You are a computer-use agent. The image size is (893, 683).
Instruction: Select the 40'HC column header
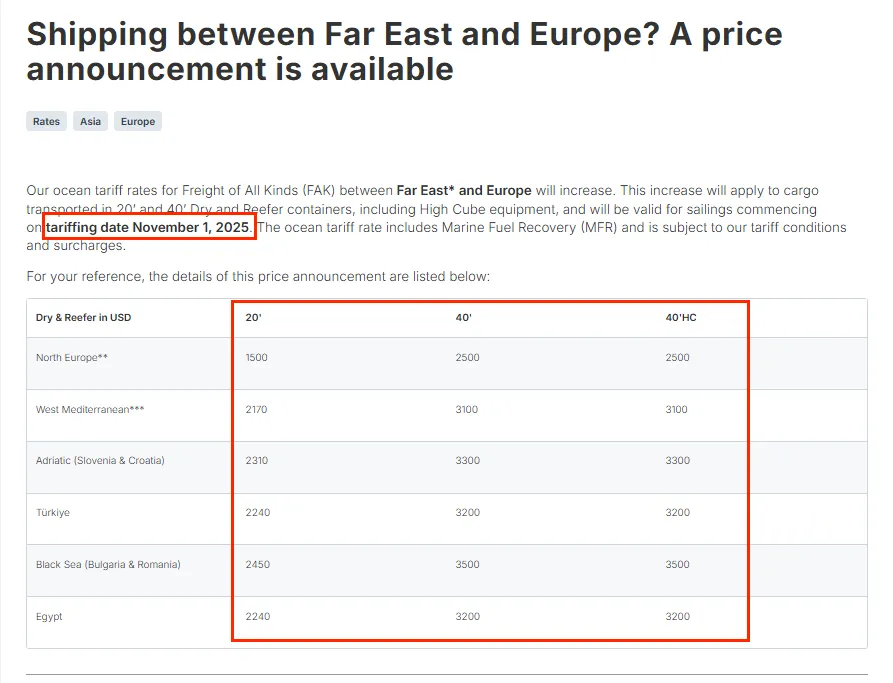click(680, 317)
